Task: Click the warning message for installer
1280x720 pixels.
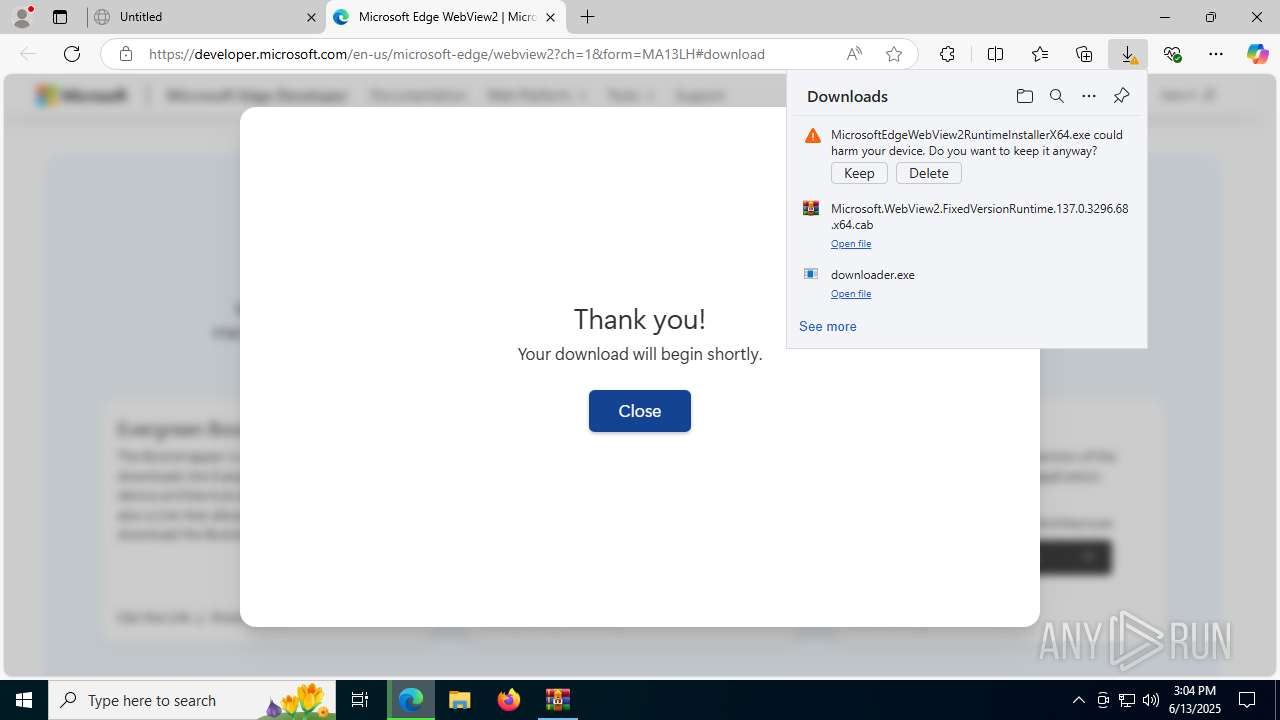Action: click(977, 143)
